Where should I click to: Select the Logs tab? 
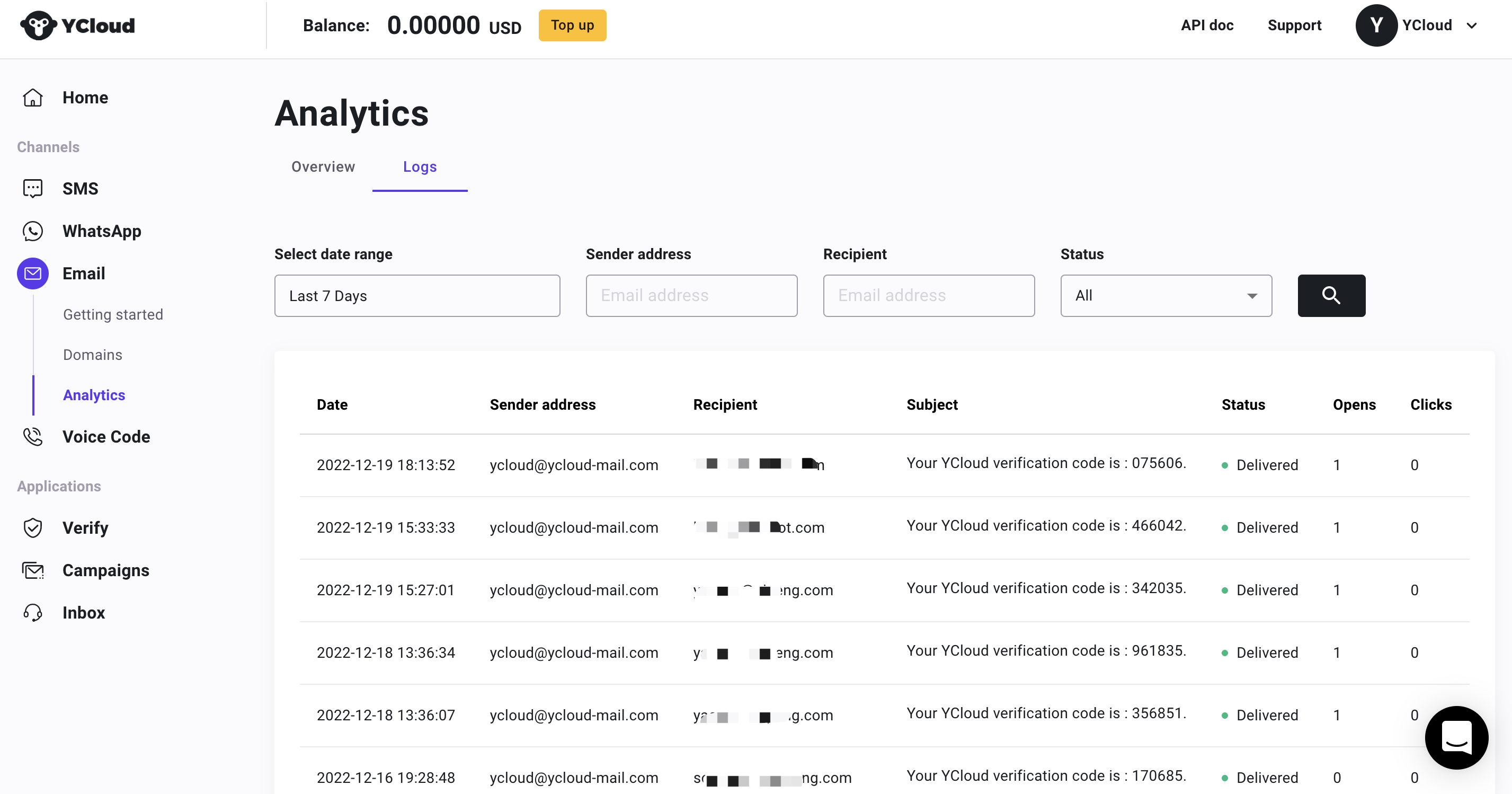coord(420,167)
